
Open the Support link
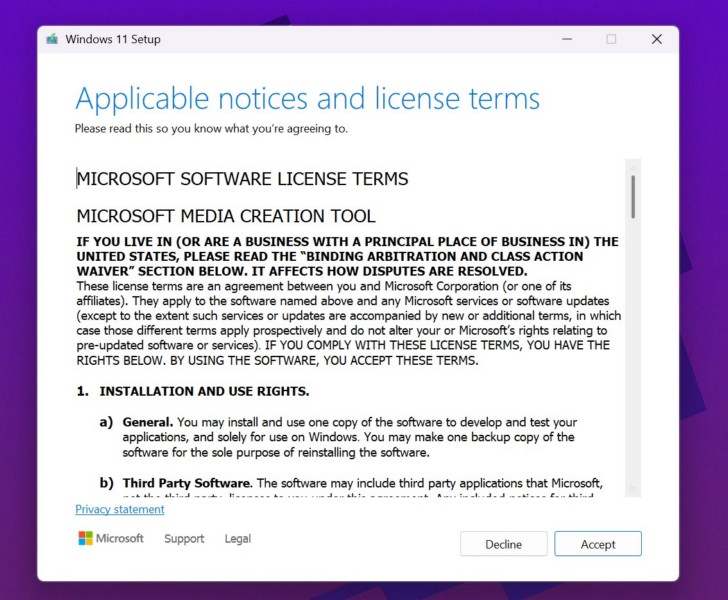pyautogui.click(x=184, y=539)
